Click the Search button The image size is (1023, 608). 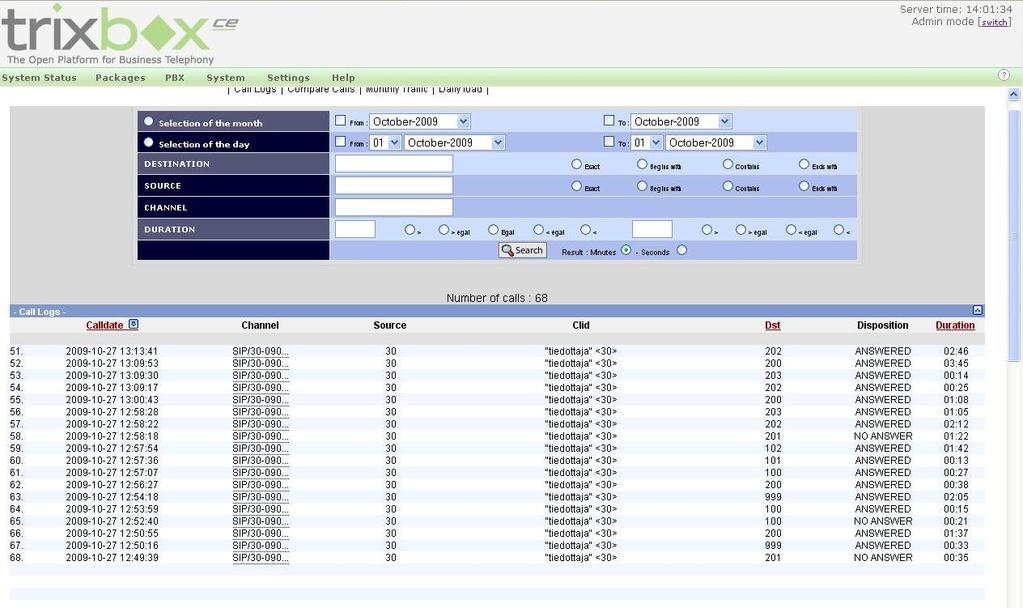pos(522,250)
